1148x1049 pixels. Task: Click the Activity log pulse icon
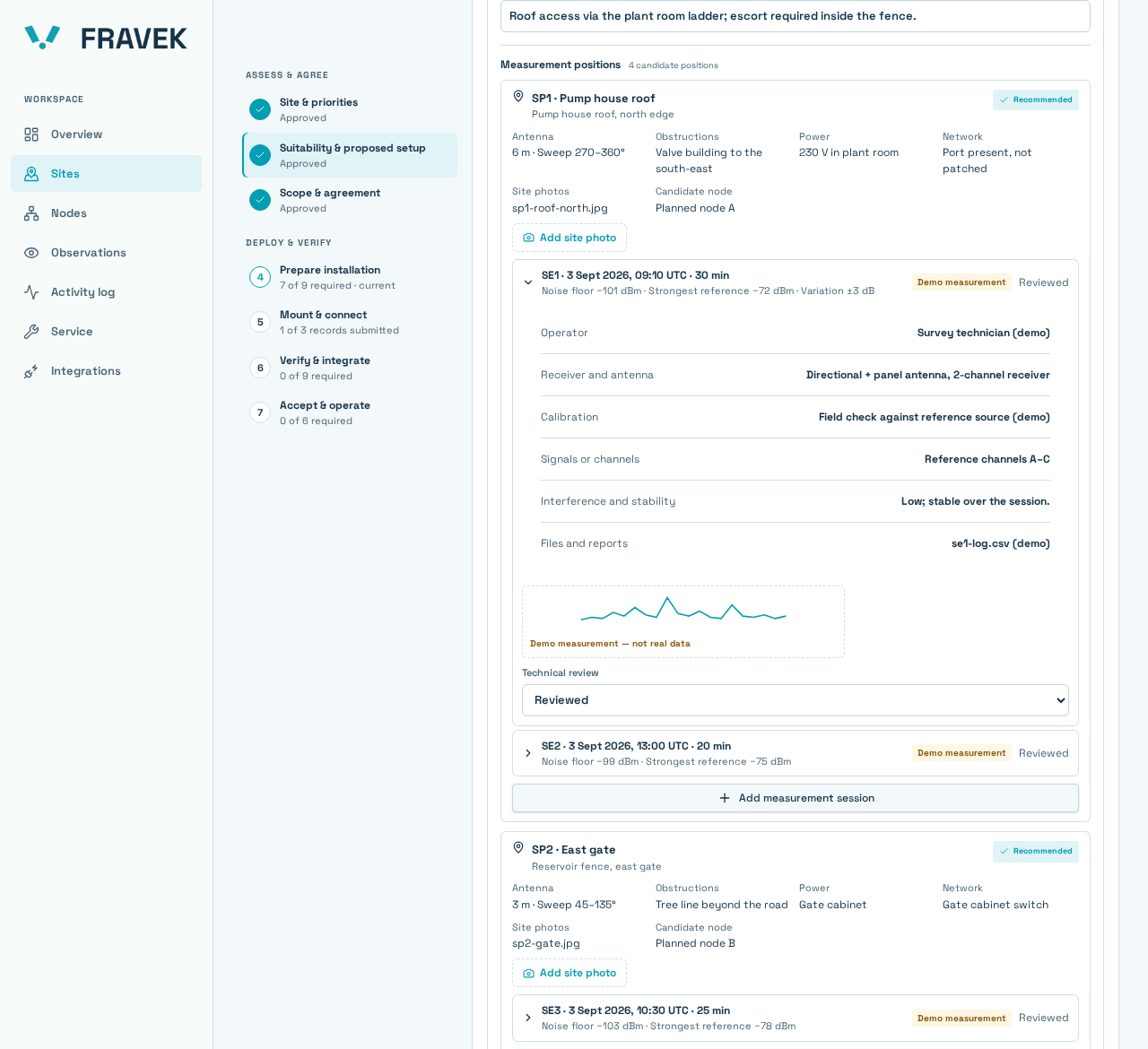coord(31,292)
